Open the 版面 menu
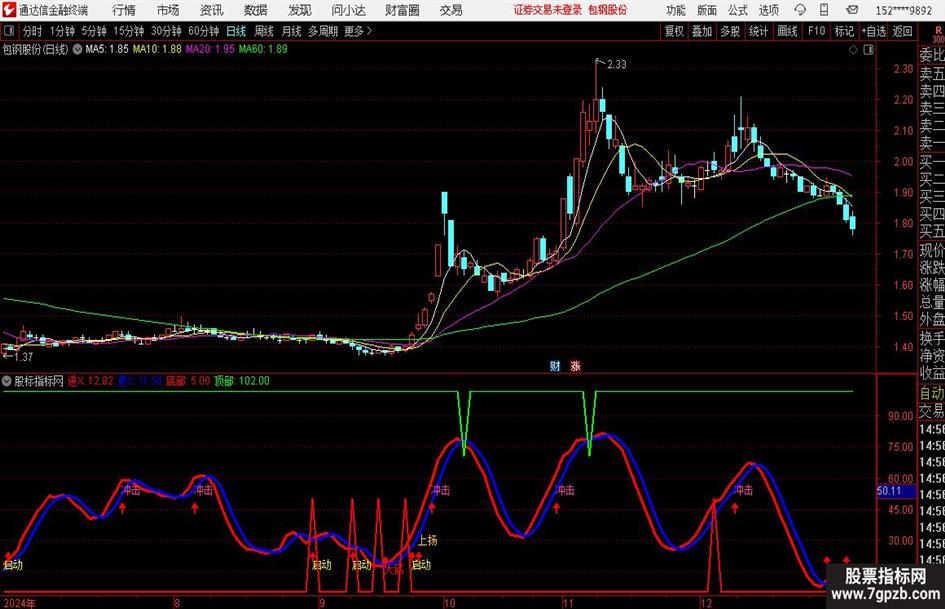945x609 pixels. (x=707, y=10)
